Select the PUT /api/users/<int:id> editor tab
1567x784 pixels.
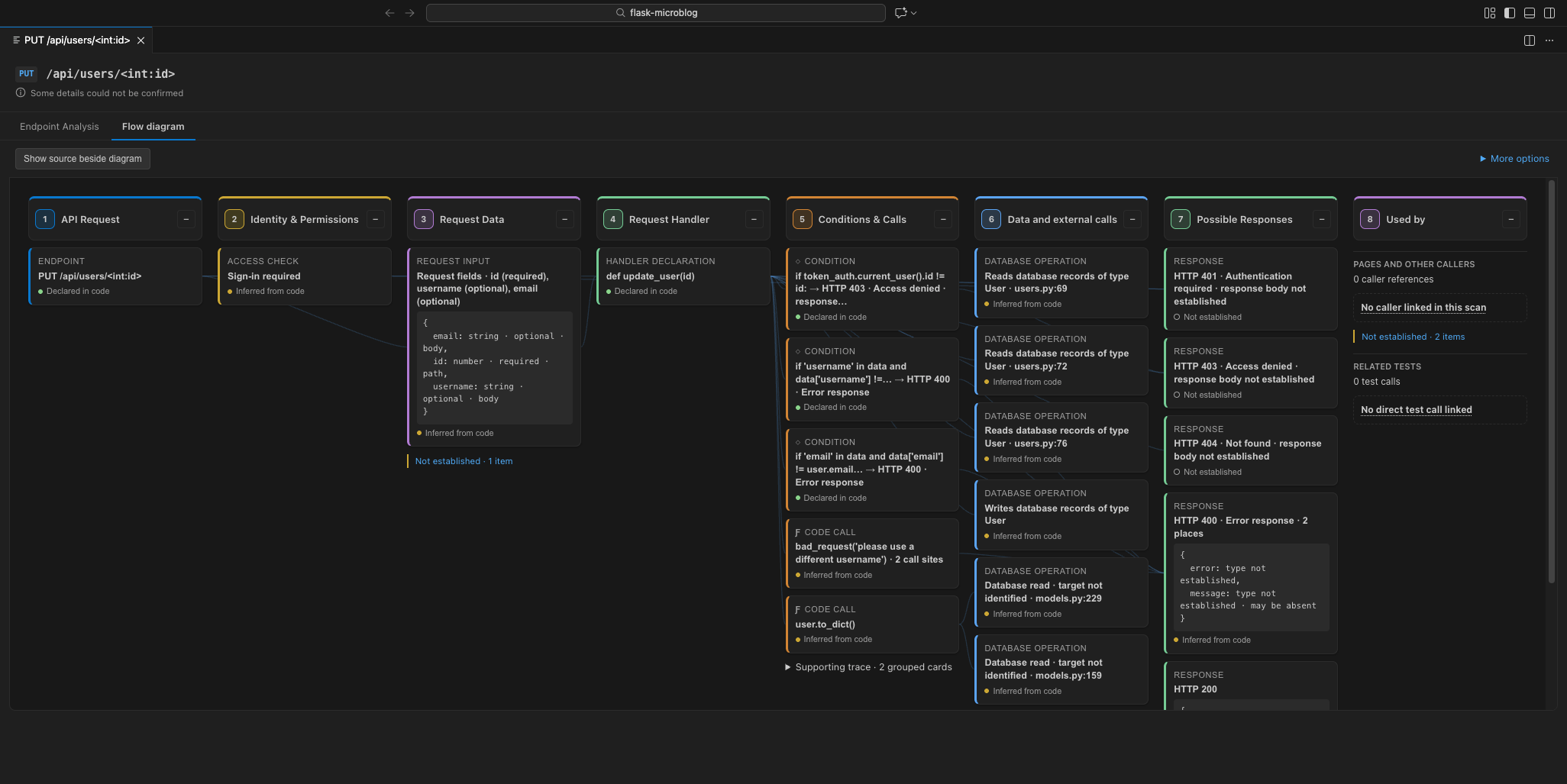[x=76, y=40]
